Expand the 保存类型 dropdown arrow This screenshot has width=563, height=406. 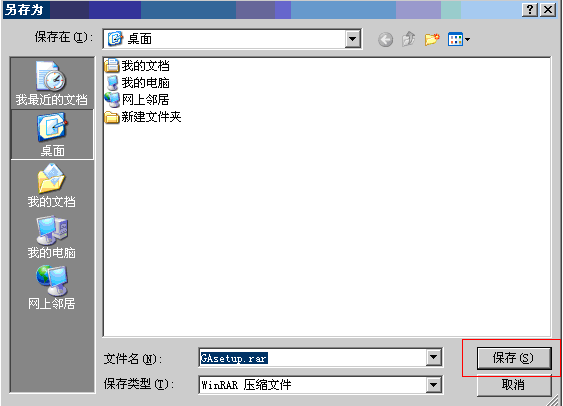pyautogui.click(x=433, y=385)
